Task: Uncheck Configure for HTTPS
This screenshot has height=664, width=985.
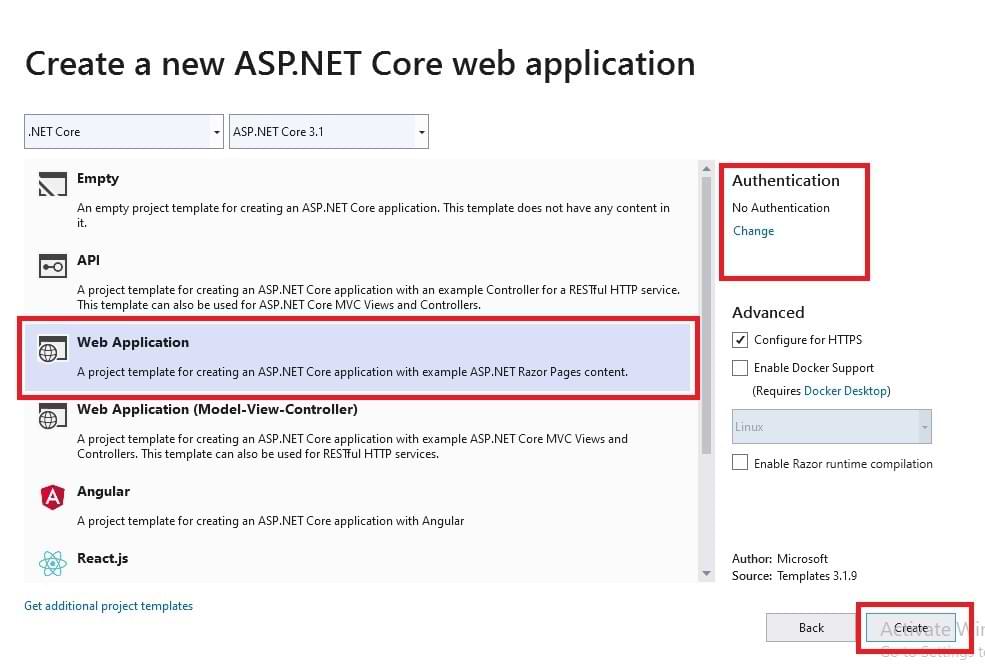Action: click(x=739, y=339)
